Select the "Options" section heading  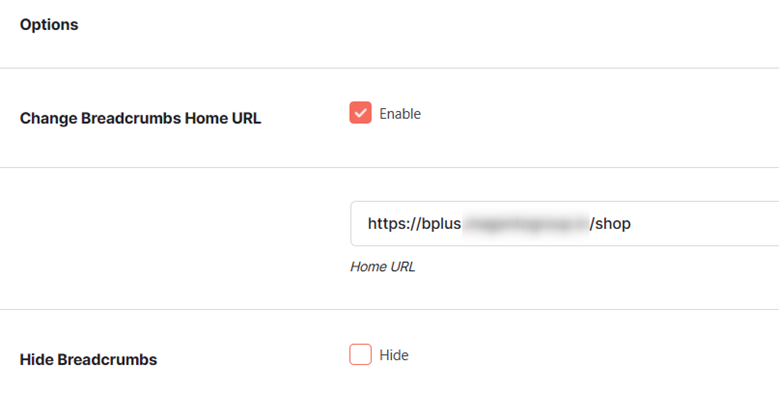click(x=49, y=25)
